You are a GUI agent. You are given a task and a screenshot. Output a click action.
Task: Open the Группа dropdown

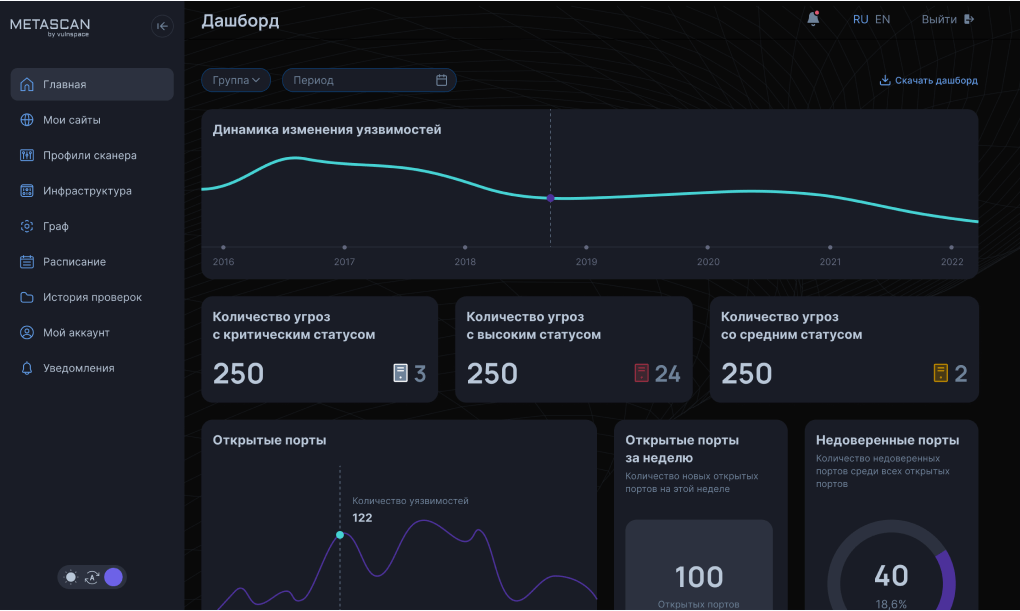tap(236, 80)
